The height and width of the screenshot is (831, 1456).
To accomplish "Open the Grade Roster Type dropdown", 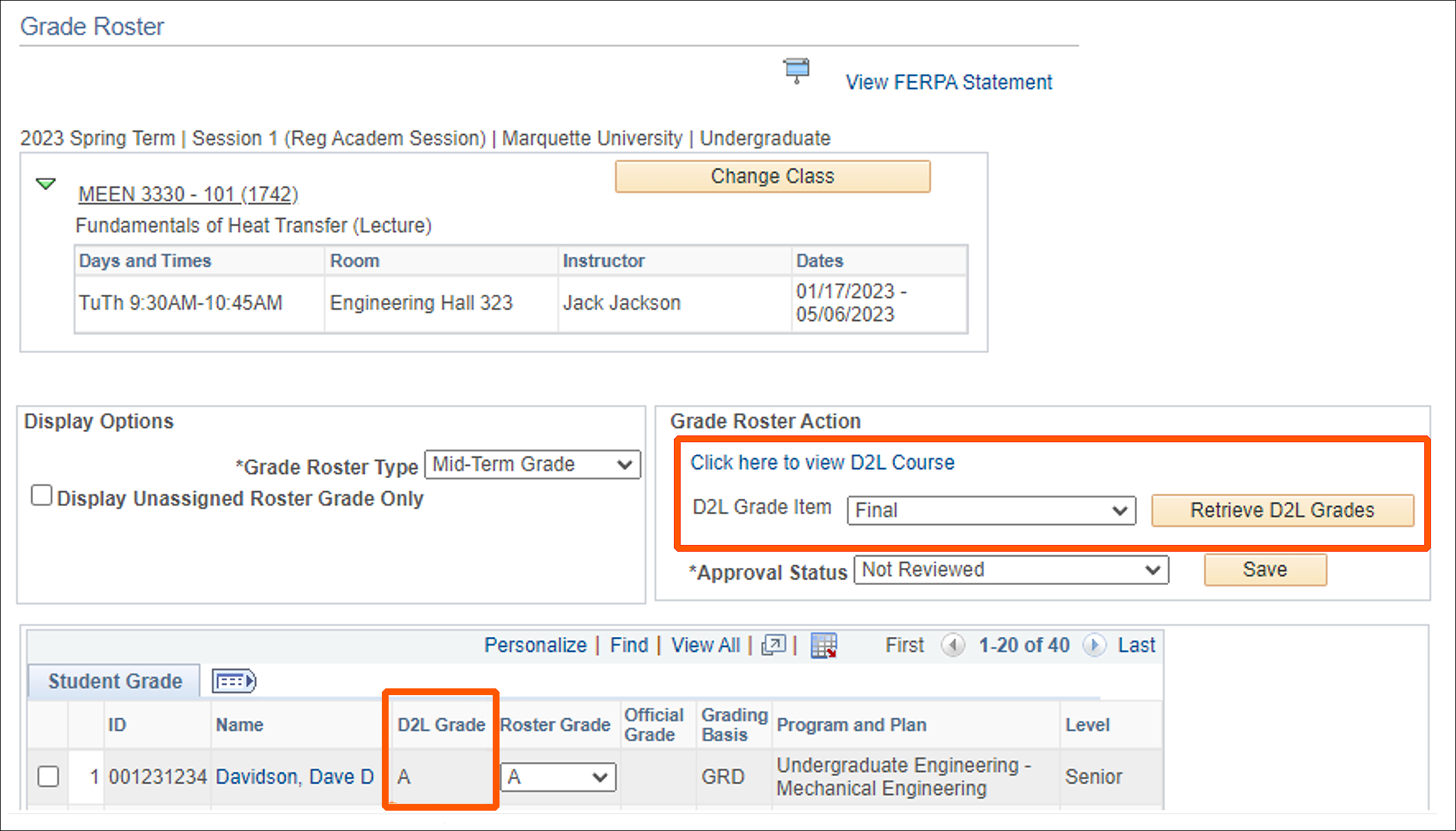I will 533,465.
